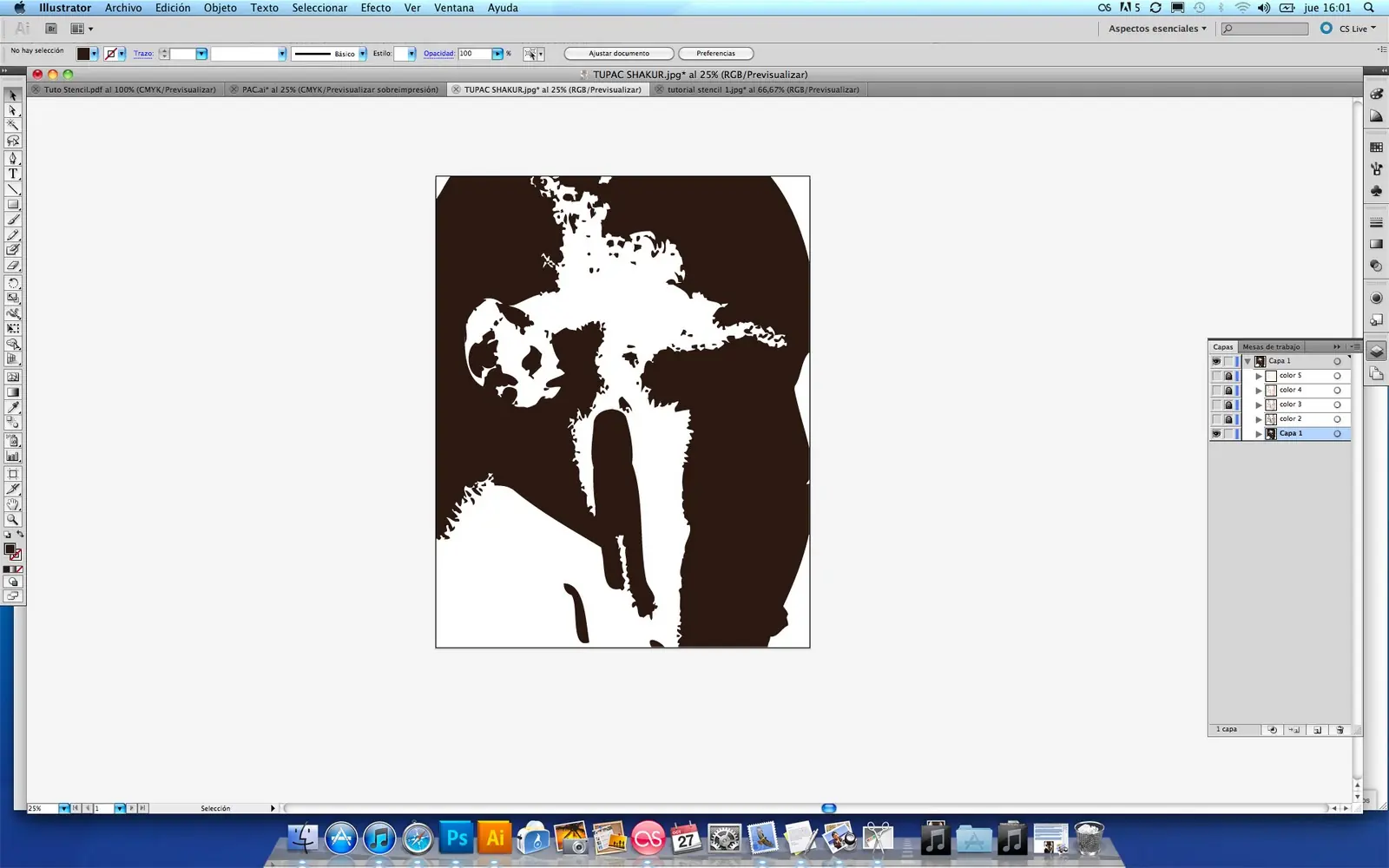Select the Magic Wand tool
This screenshot has width=1389, height=868.
tap(13, 125)
